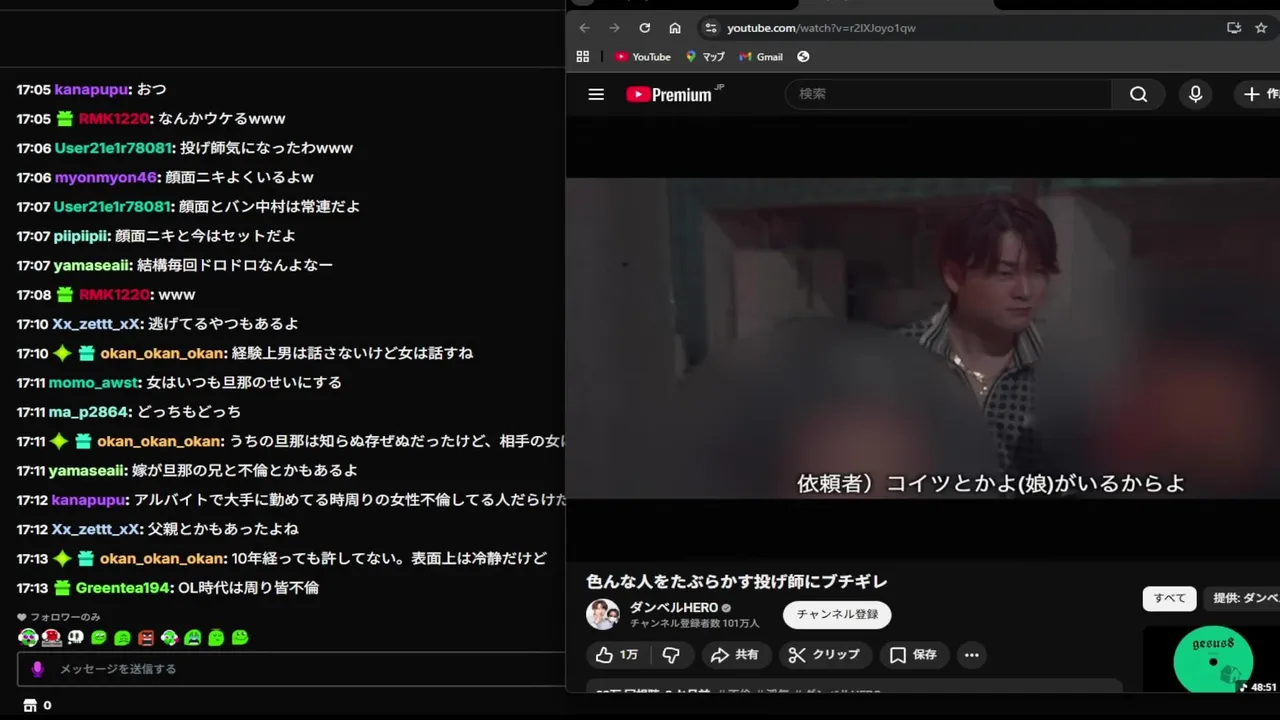The image size is (1280, 720).
Task: Click username momo_awst in chat
Action: (96, 382)
